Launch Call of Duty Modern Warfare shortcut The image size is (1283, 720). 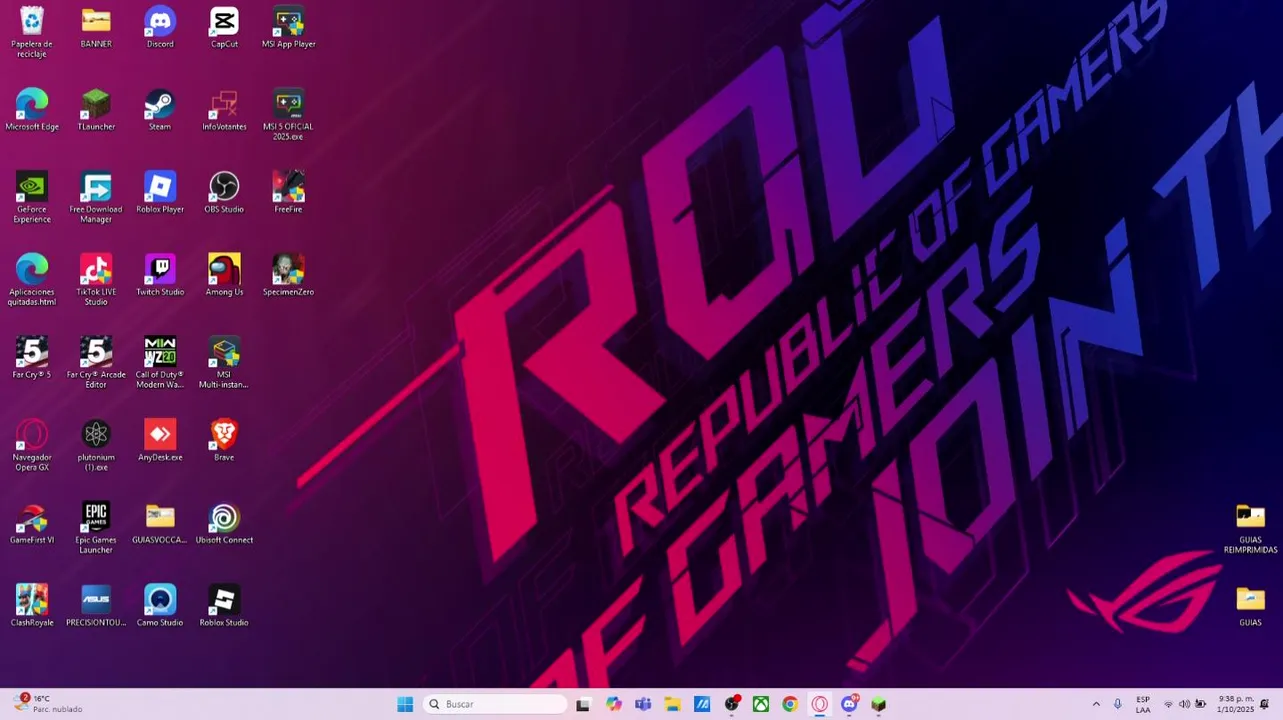tap(160, 362)
